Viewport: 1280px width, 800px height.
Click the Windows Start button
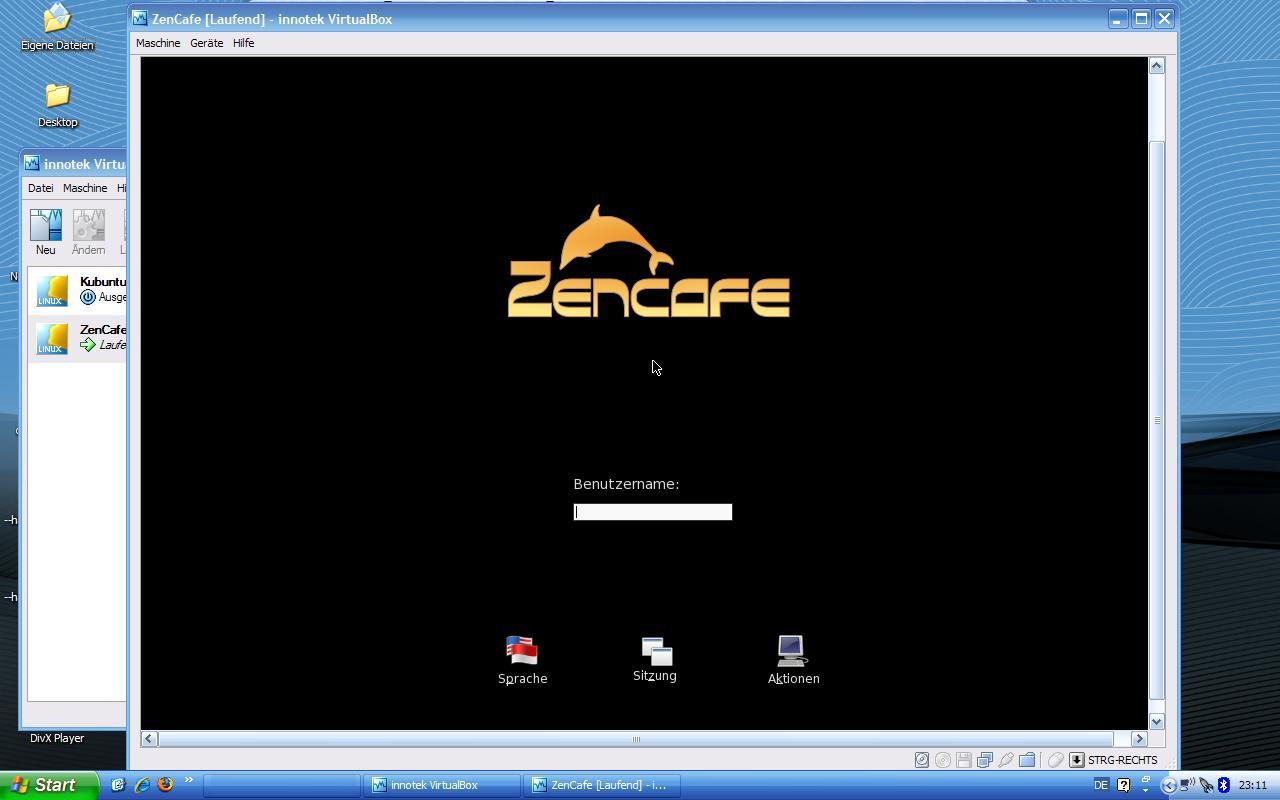click(x=49, y=785)
